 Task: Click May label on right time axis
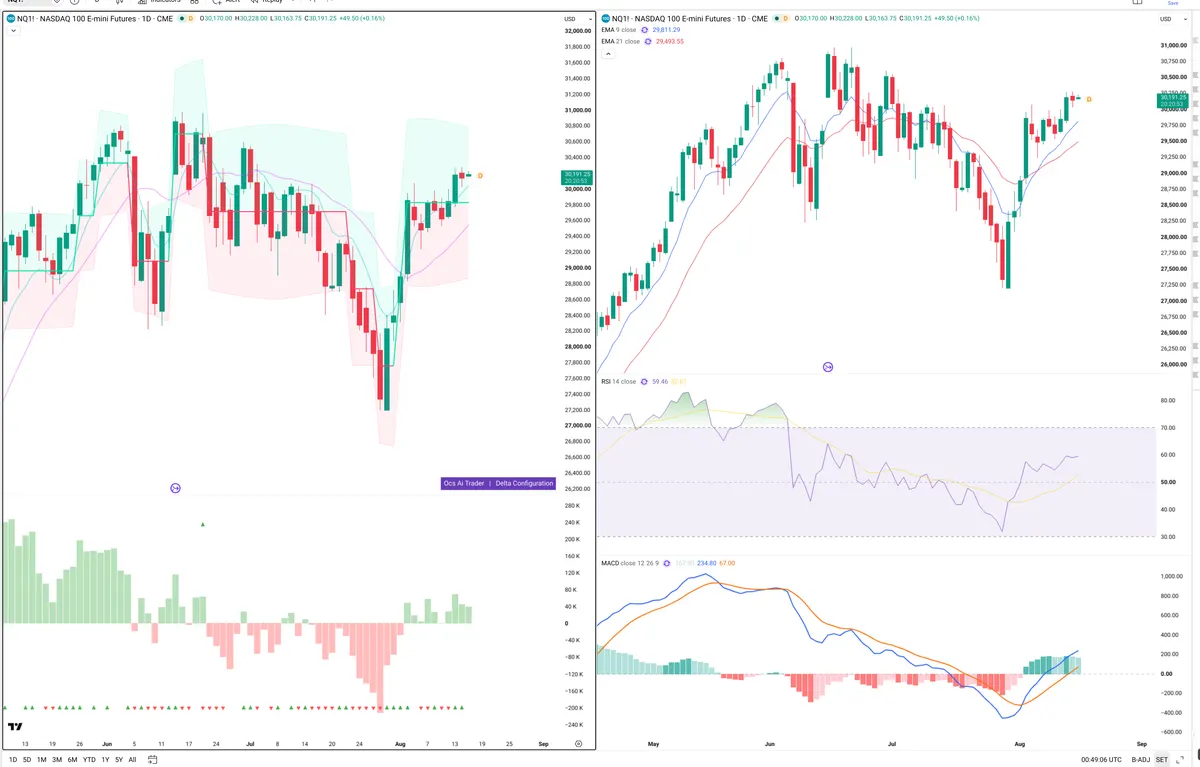coord(654,744)
